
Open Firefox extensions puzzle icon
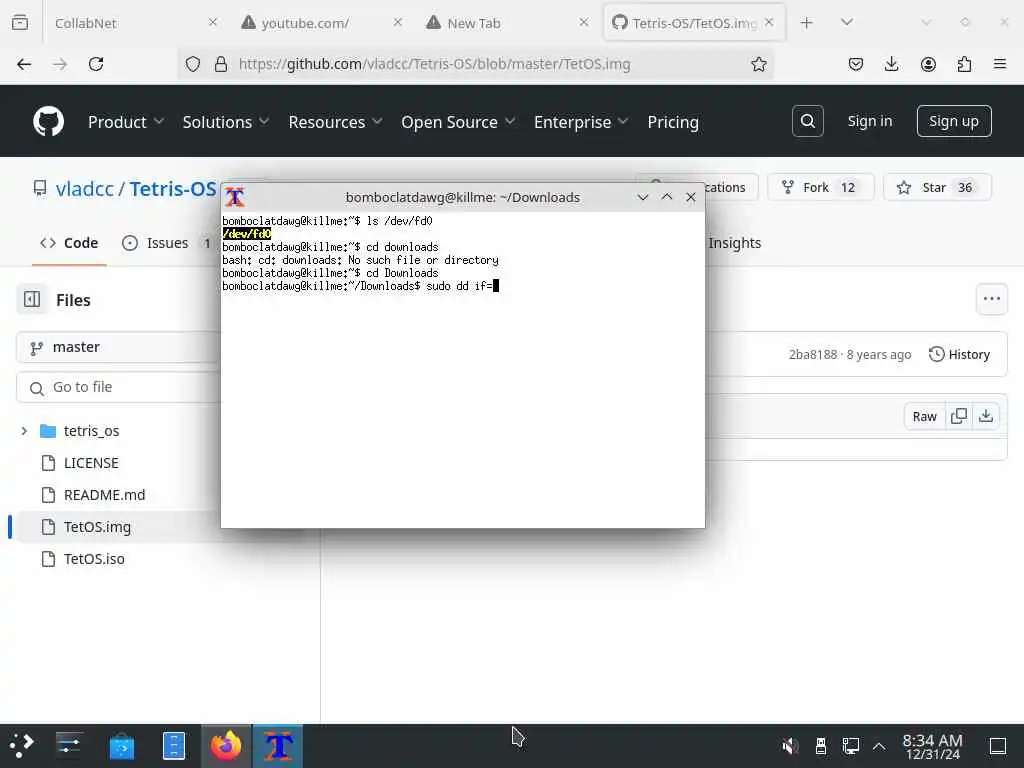click(964, 64)
